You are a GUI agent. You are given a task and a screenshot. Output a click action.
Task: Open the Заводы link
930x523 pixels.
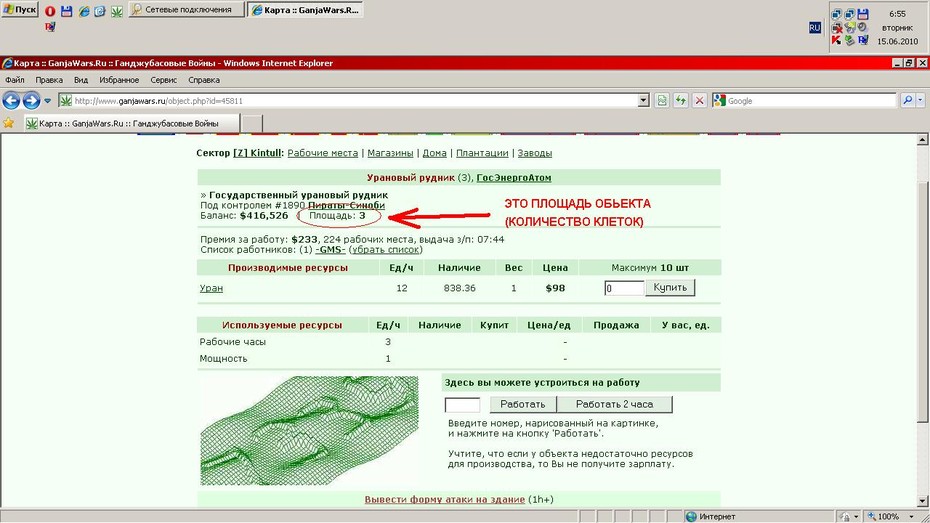[x=535, y=153]
